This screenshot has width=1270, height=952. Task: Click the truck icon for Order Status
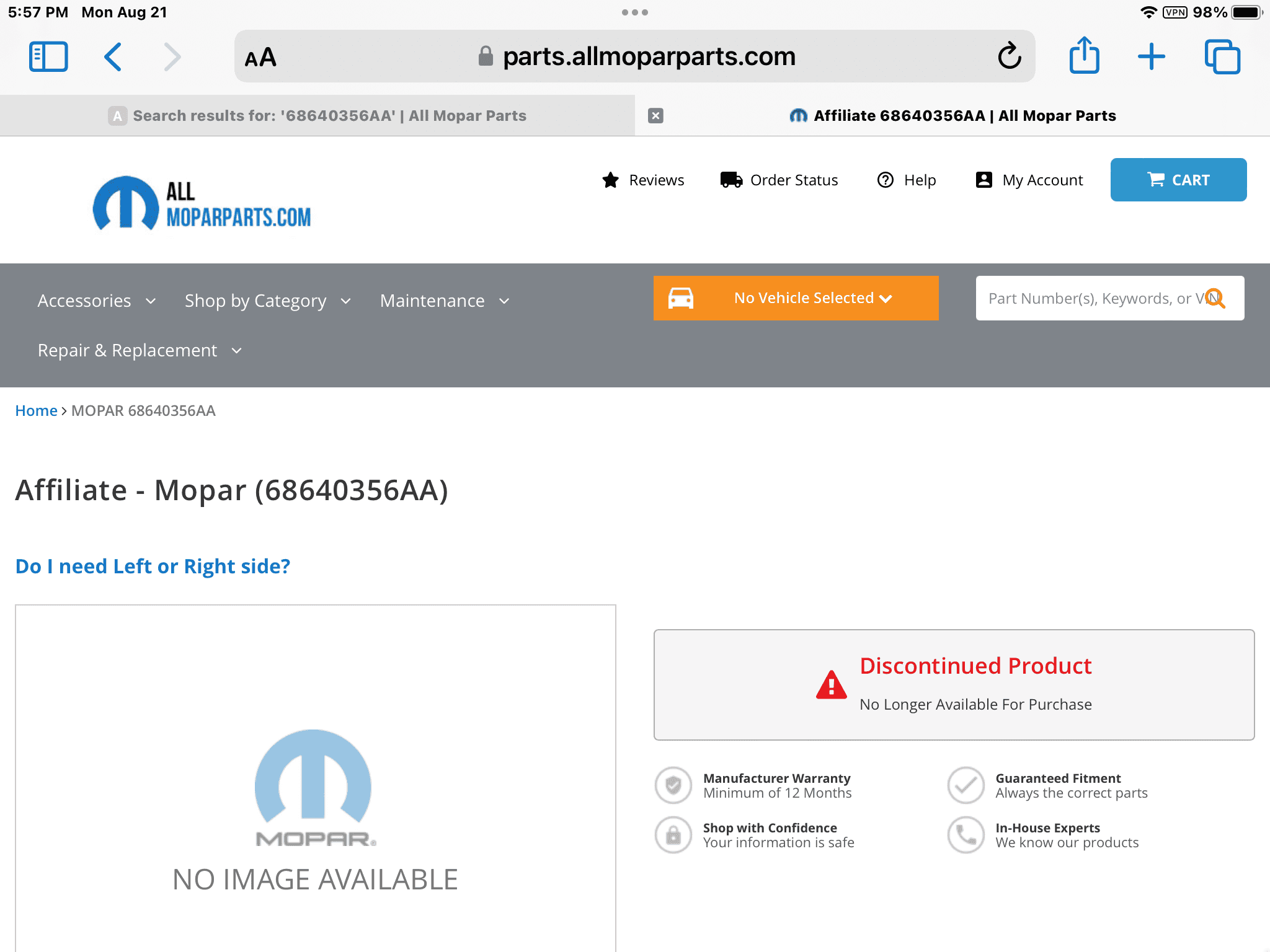tap(731, 180)
